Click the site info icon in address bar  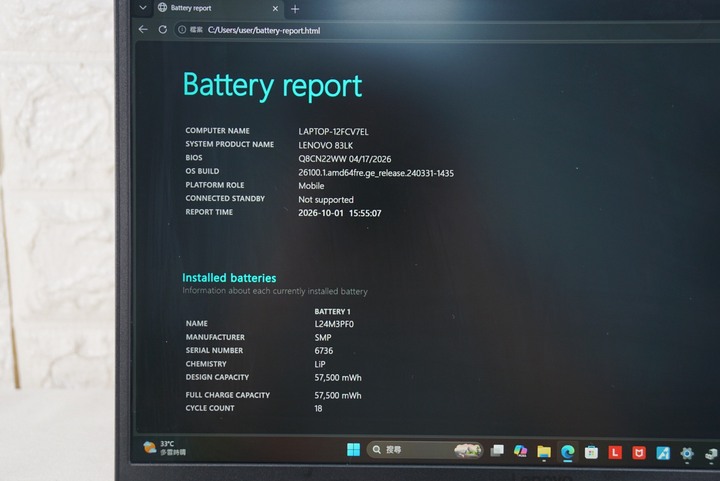[x=182, y=30]
